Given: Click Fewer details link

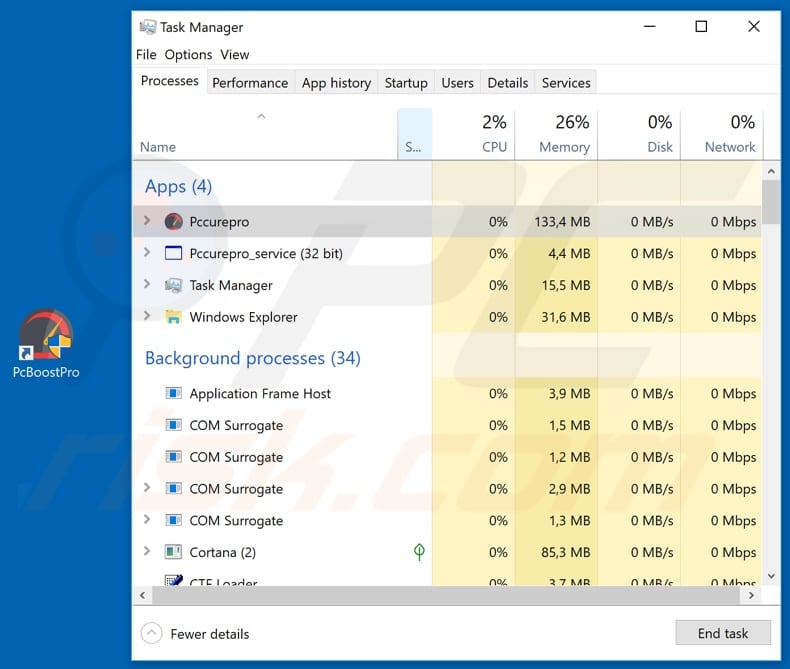Looking at the screenshot, I should click(210, 634).
